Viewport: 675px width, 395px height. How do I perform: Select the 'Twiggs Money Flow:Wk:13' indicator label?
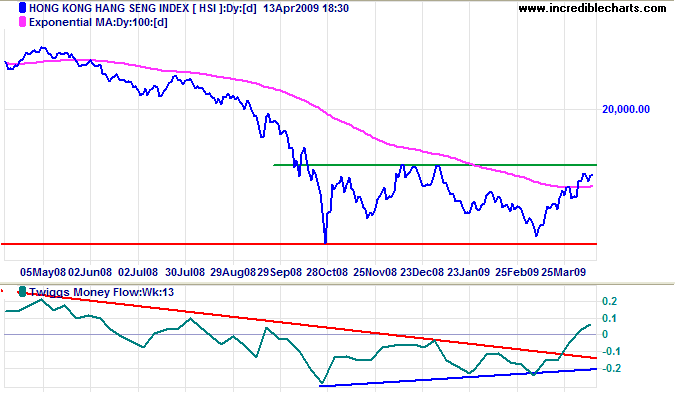pos(102,292)
